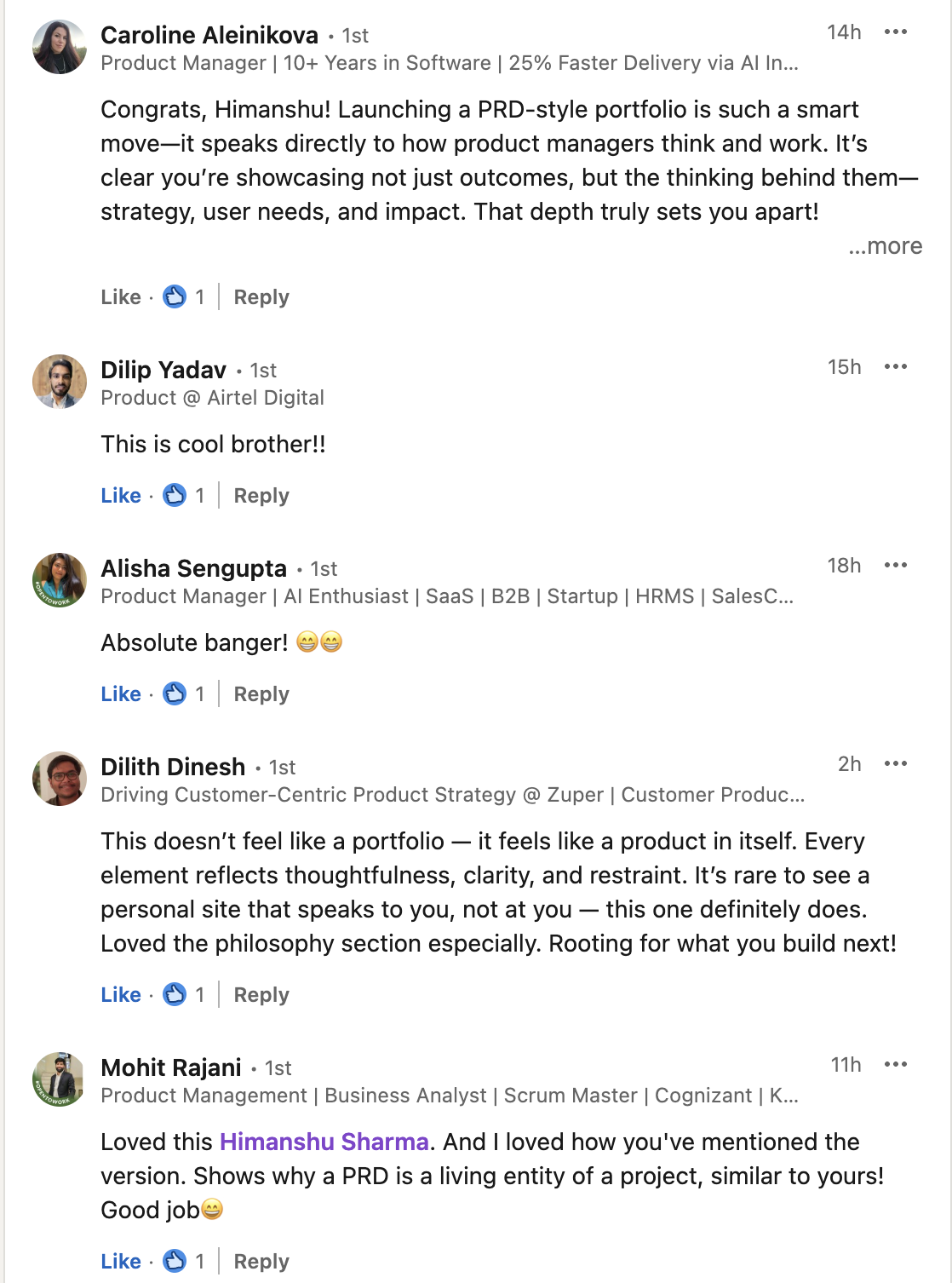The height and width of the screenshot is (1283, 952).
Task: Reply to Alisha Sengupta's comment
Action: pos(261,694)
